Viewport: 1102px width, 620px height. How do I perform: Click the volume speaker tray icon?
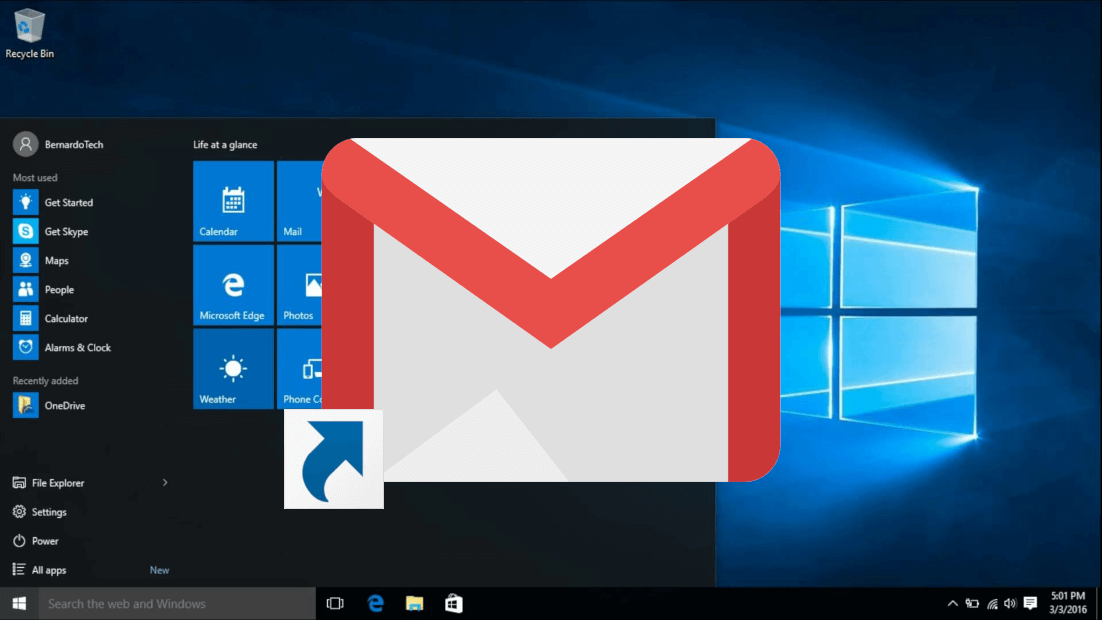1010,604
